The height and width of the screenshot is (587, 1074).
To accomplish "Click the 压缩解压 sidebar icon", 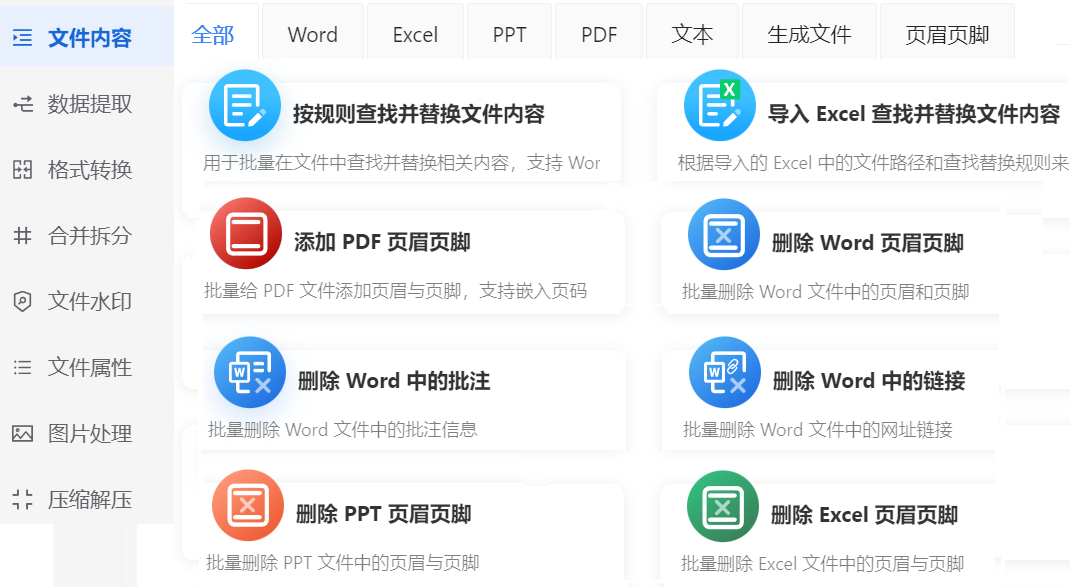I will 23,500.
